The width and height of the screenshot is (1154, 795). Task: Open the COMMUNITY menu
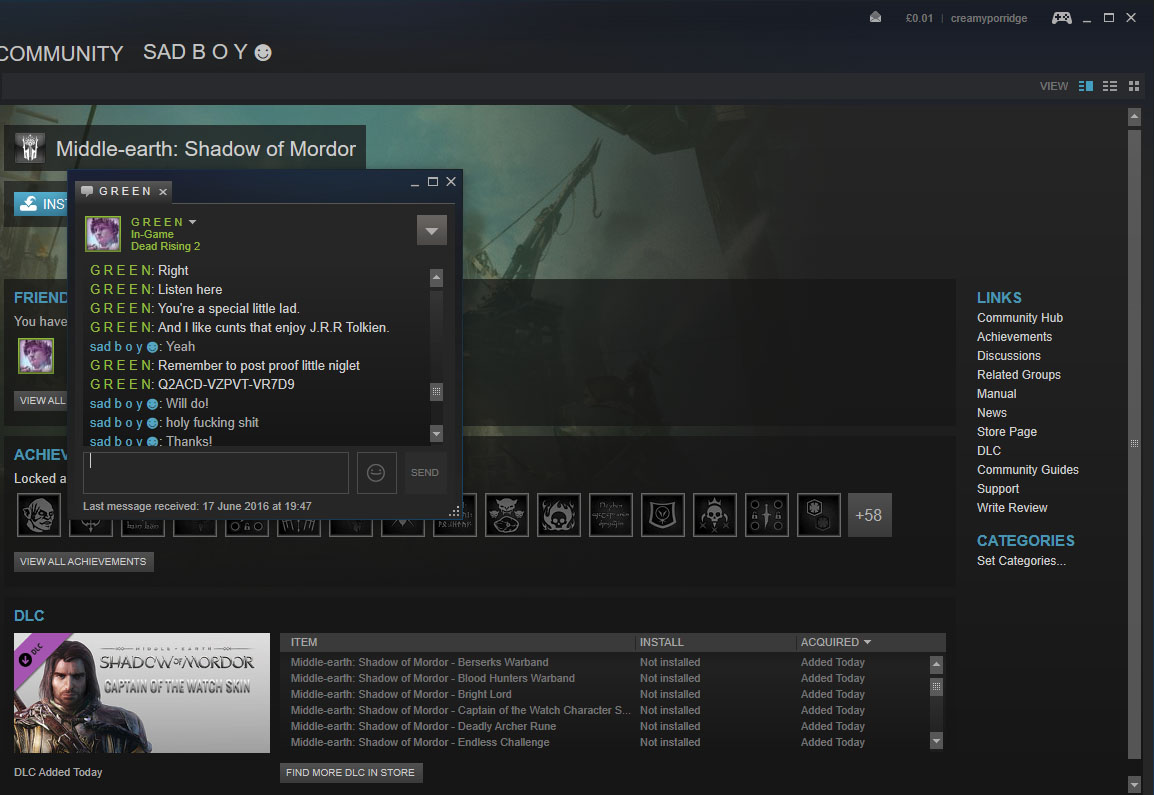coord(61,54)
